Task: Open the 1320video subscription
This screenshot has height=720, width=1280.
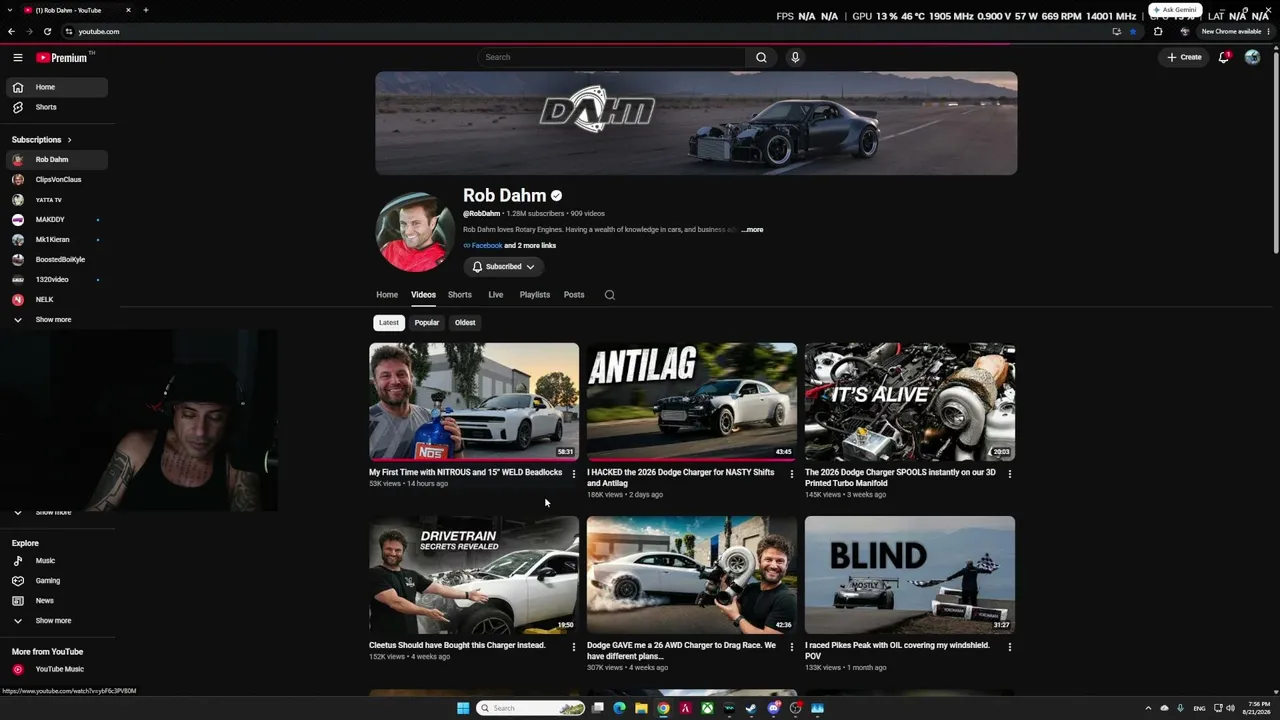Action: click(57, 280)
